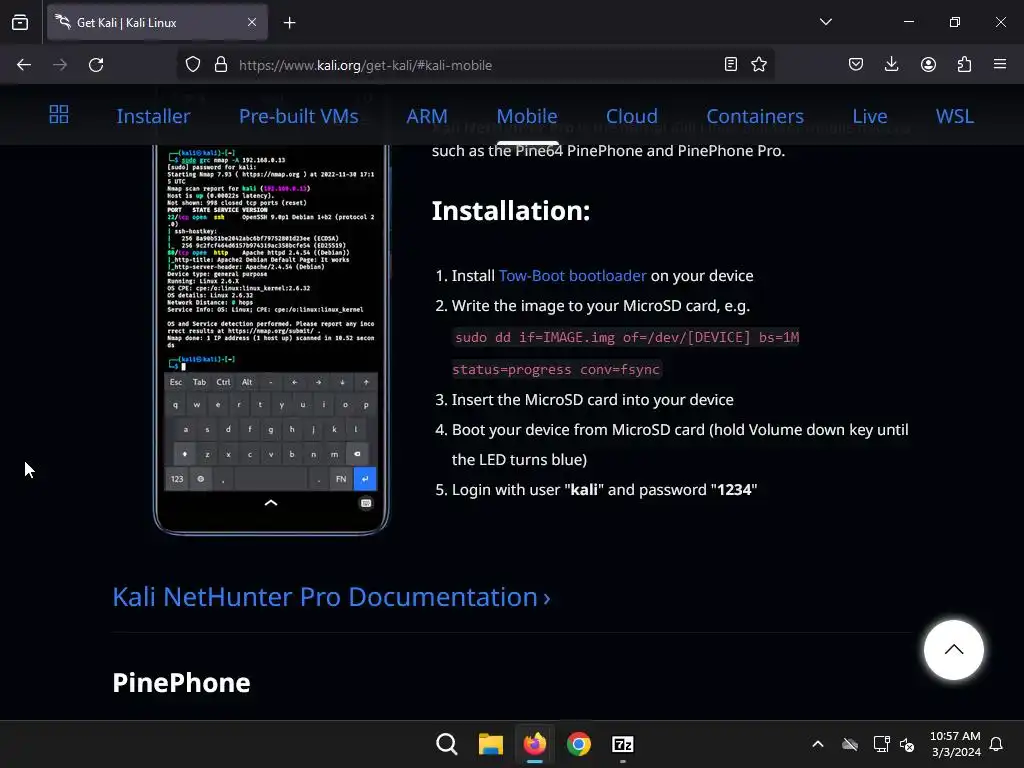Image resolution: width=1024 pixels, height=768 pixels.
Task: Go back to previous page
Action: click(24, 65)
